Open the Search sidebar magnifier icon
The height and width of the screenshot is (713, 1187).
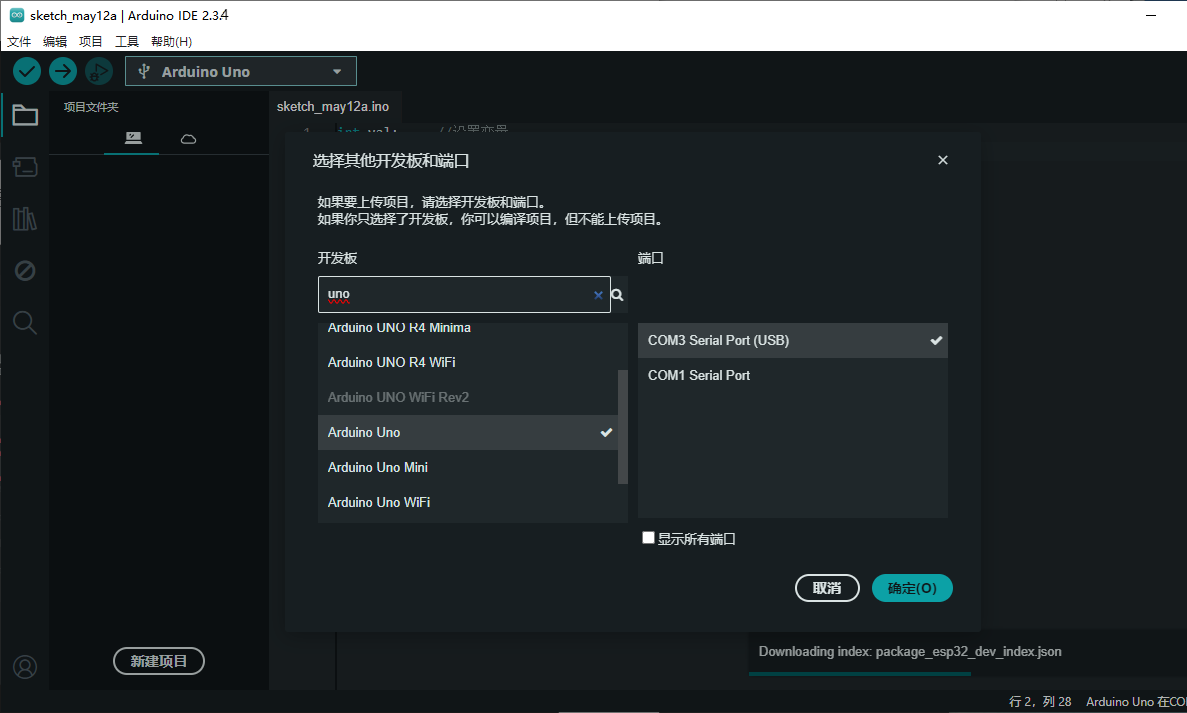pyautogui.click(x=25, y=322)
